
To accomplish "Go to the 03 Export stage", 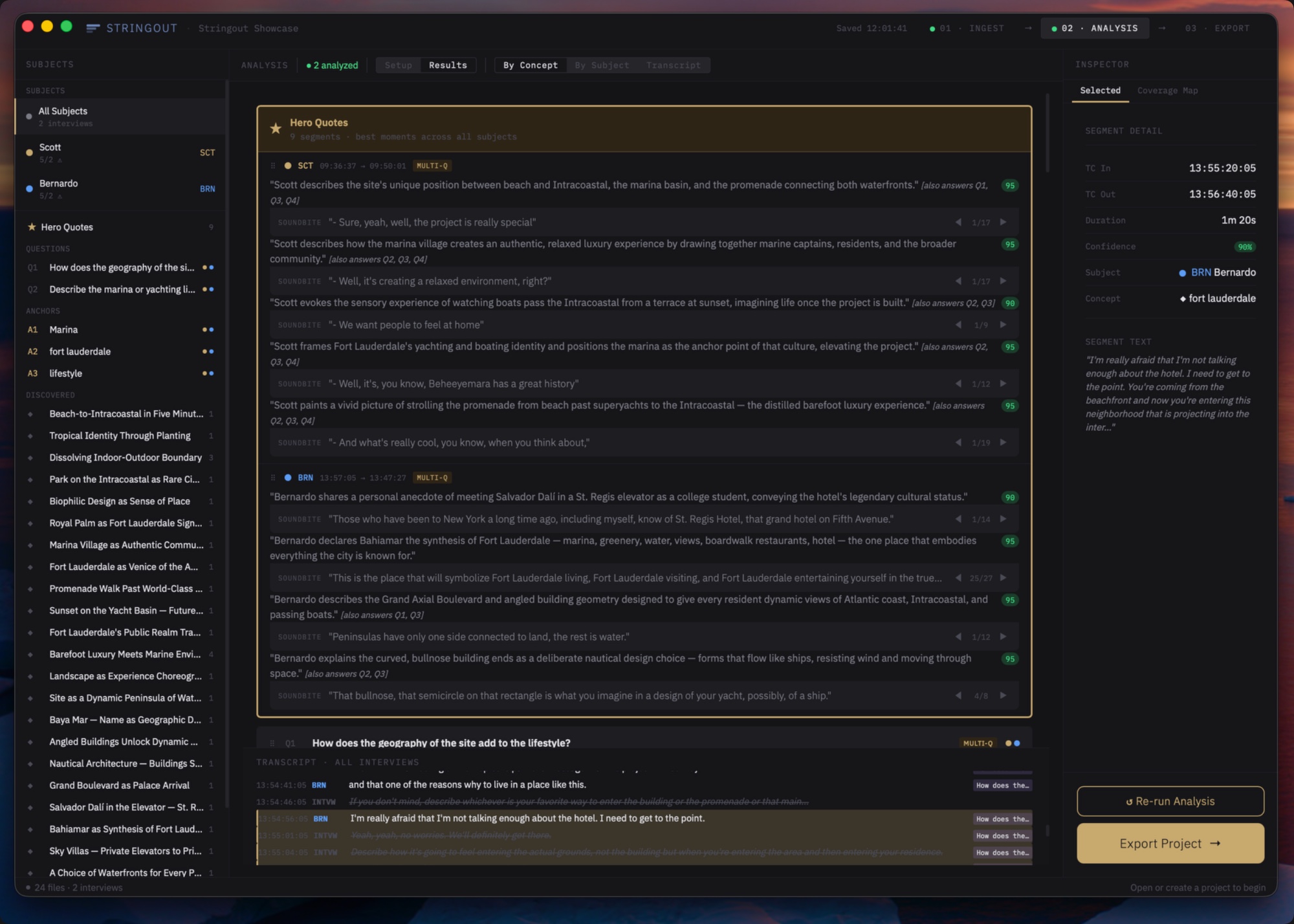I will [1217, 28].
